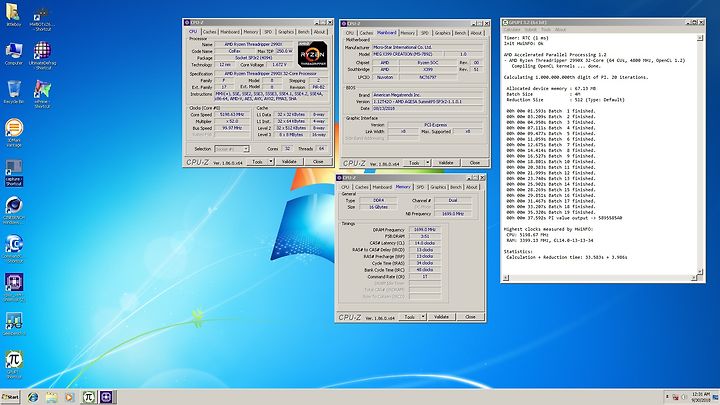
Task: Switch to the GPUPI pi icon on the taskbar
Action: click(x=88, y=397)
